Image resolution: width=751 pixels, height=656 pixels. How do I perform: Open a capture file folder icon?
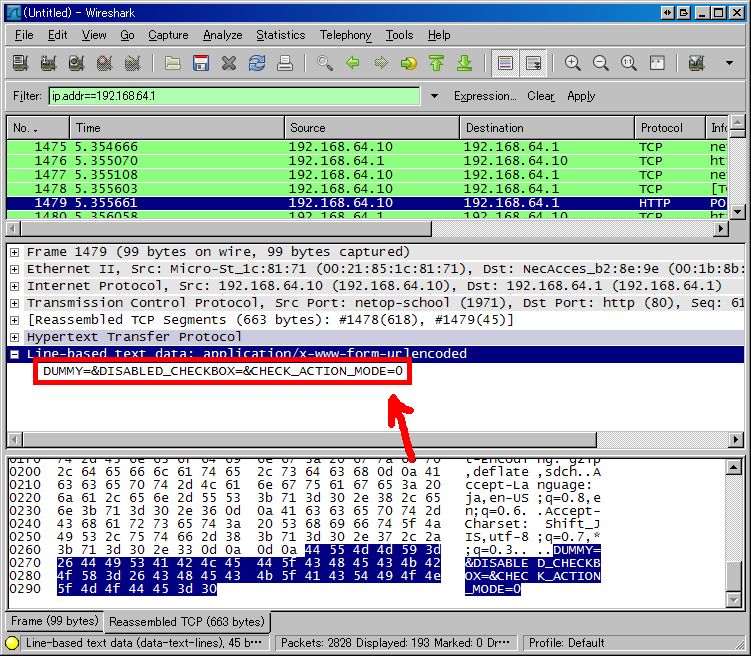(172, 63)
